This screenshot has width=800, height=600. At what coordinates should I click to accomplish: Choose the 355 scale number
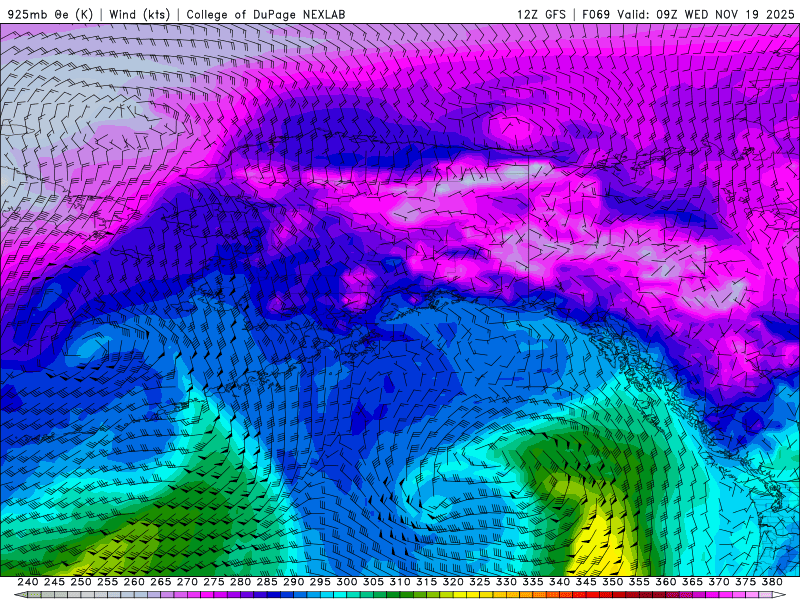(639, 582)
